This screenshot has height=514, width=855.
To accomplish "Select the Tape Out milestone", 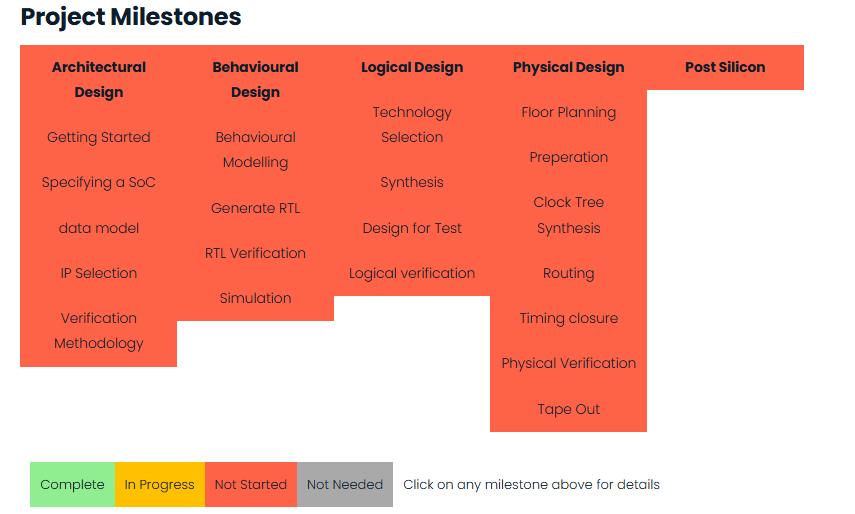I will click(568, 409).
